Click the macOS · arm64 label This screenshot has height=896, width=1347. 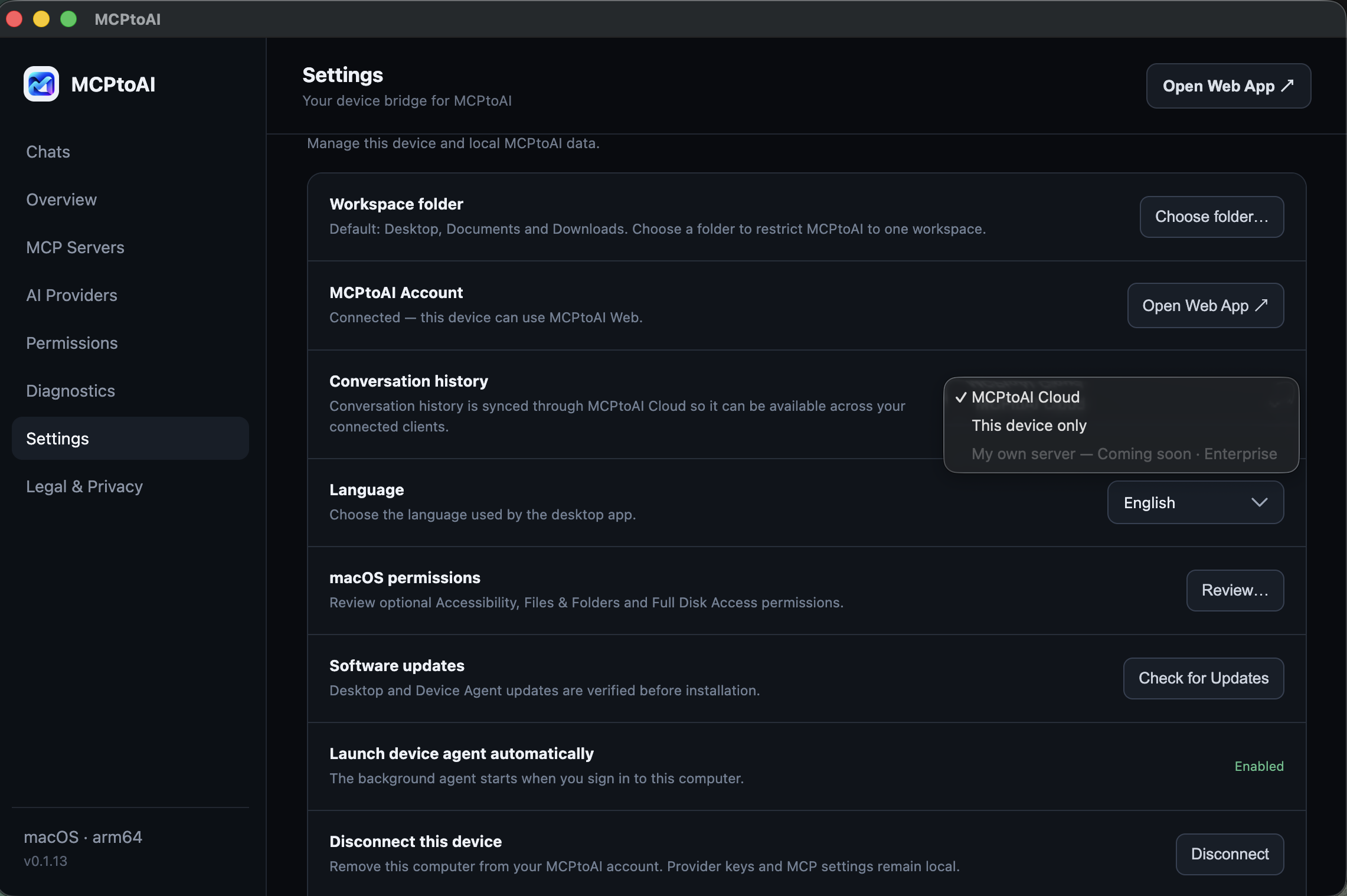(x=83, y=837)
